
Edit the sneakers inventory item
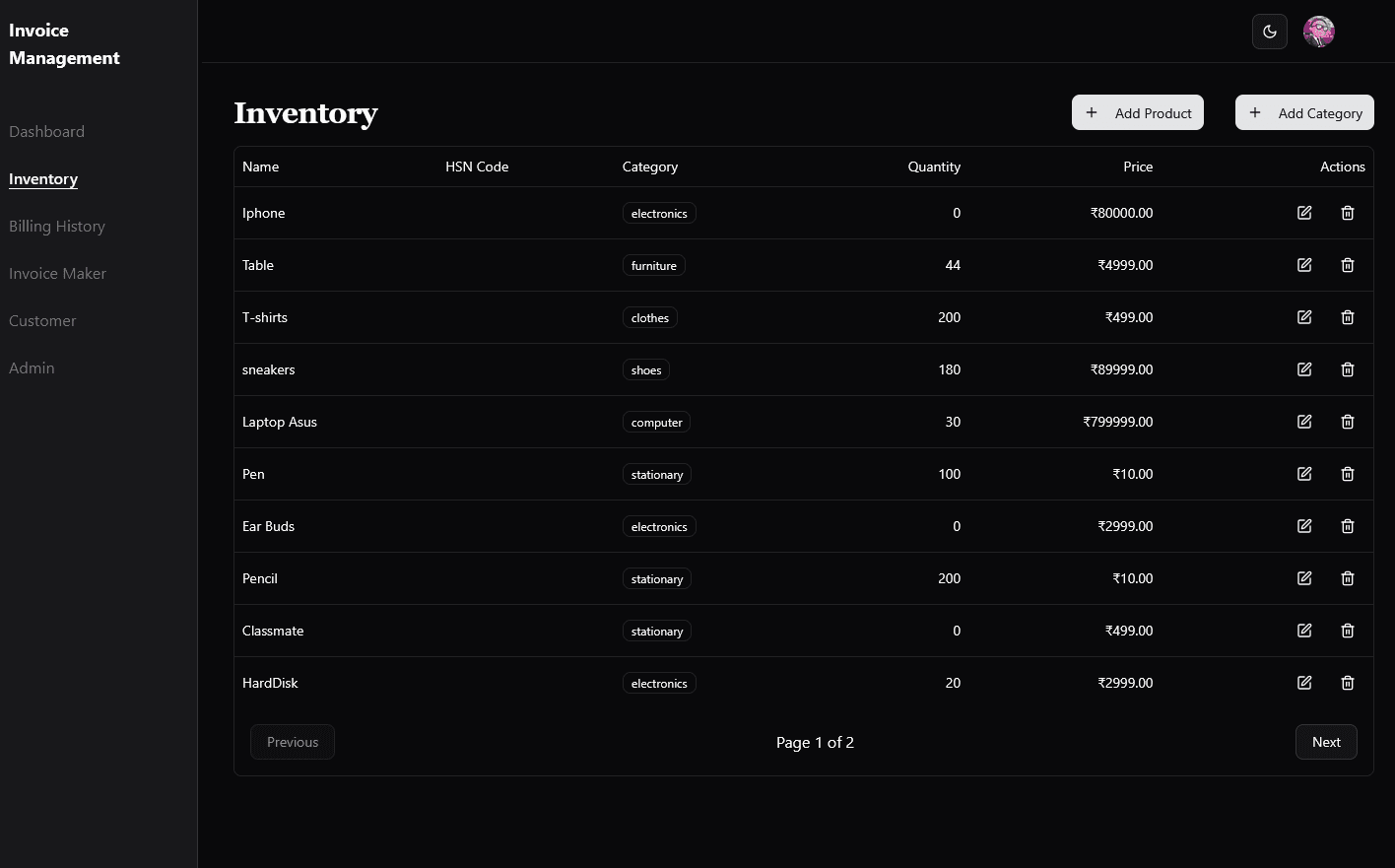[1304, 369]
